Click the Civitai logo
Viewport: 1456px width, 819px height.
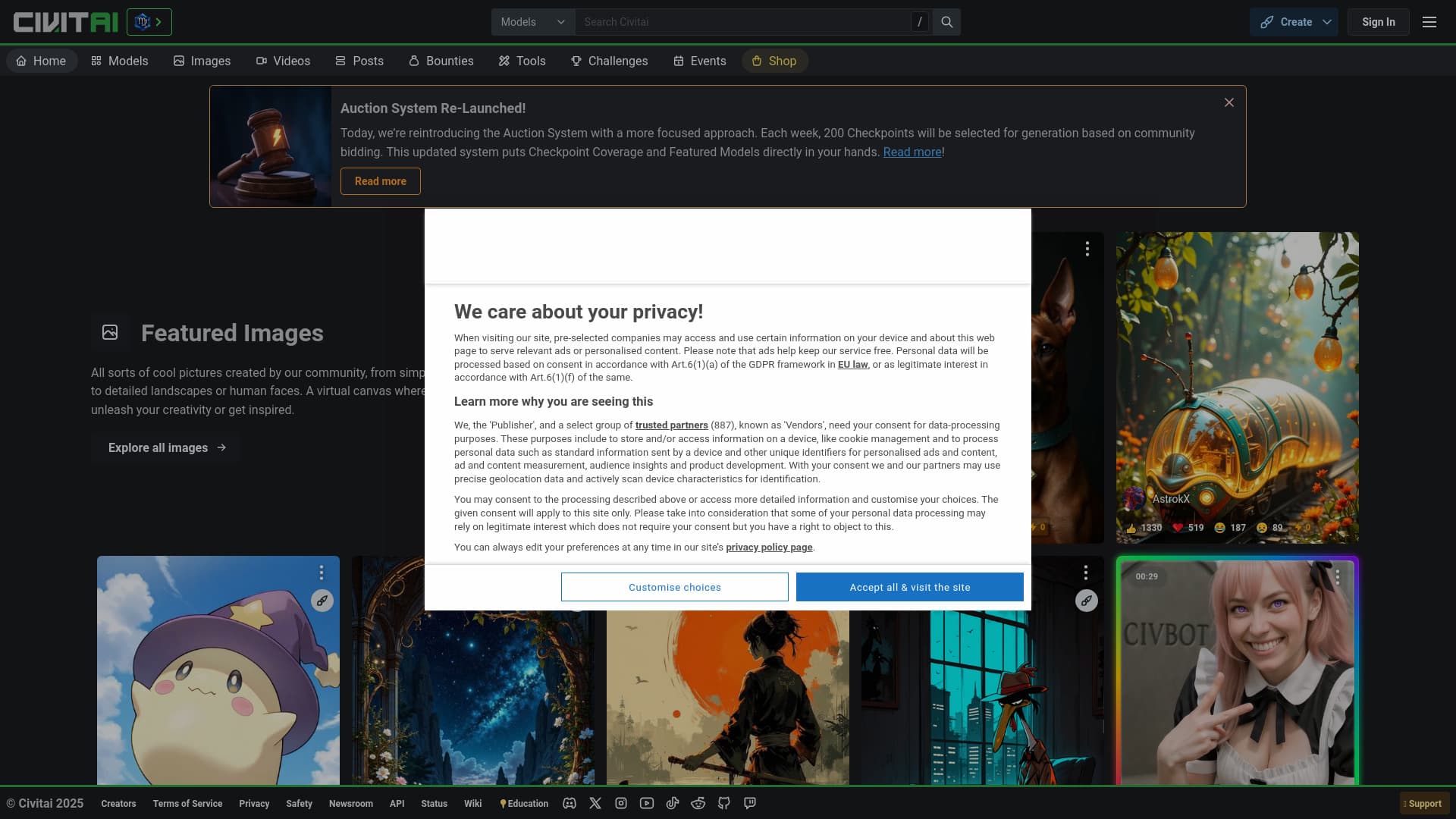click(x=65, y=22)
